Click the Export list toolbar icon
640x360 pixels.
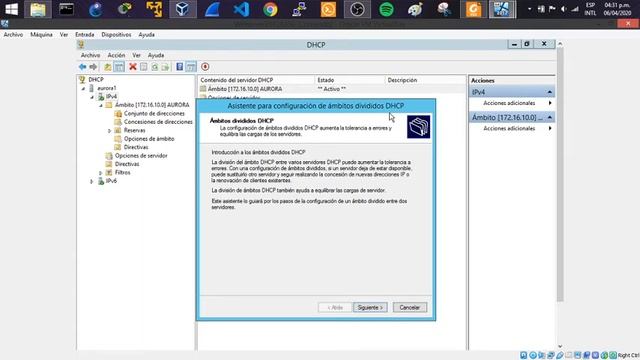tap(165, 67)
